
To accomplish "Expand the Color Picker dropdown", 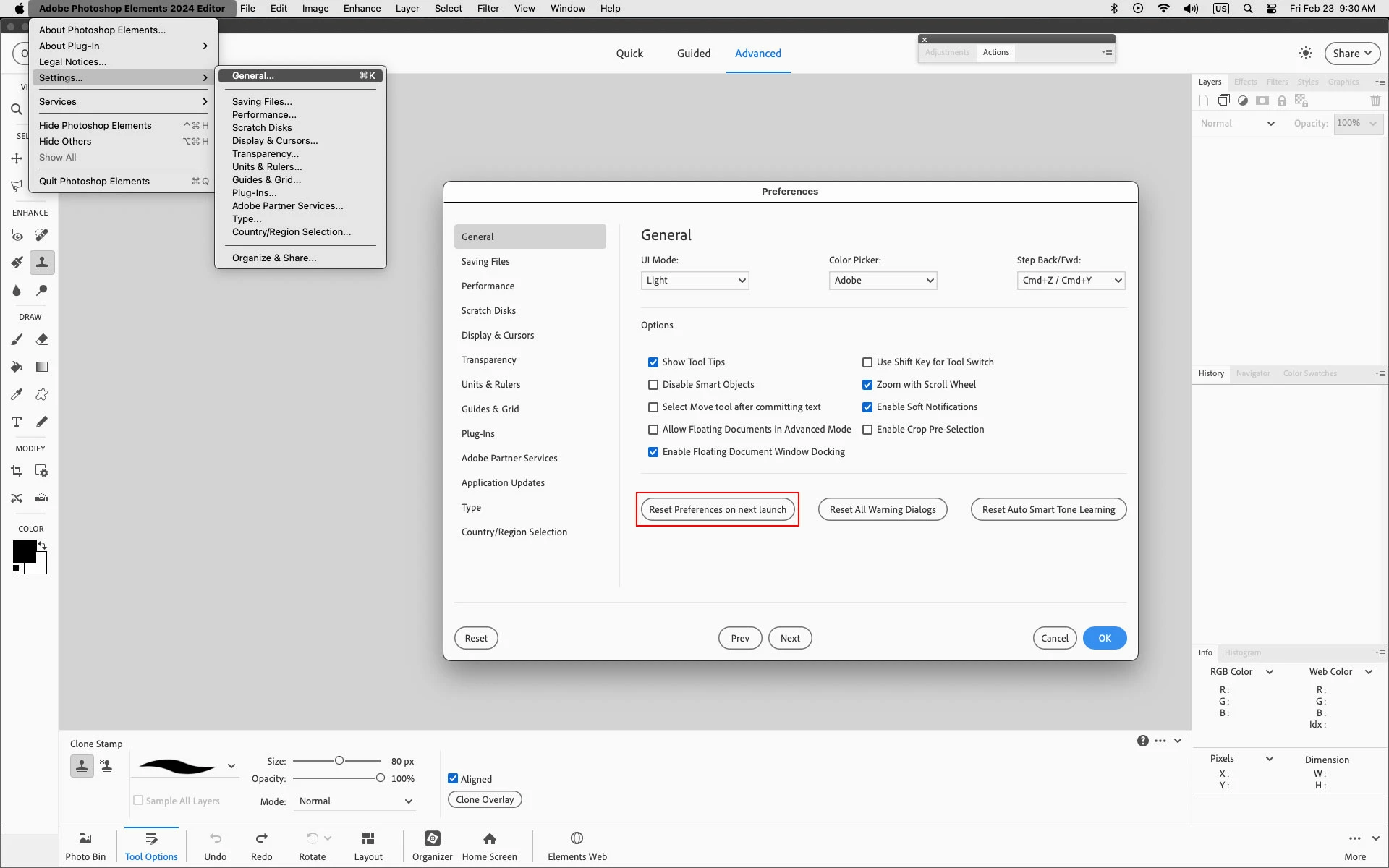I will (x=883, y=281).
